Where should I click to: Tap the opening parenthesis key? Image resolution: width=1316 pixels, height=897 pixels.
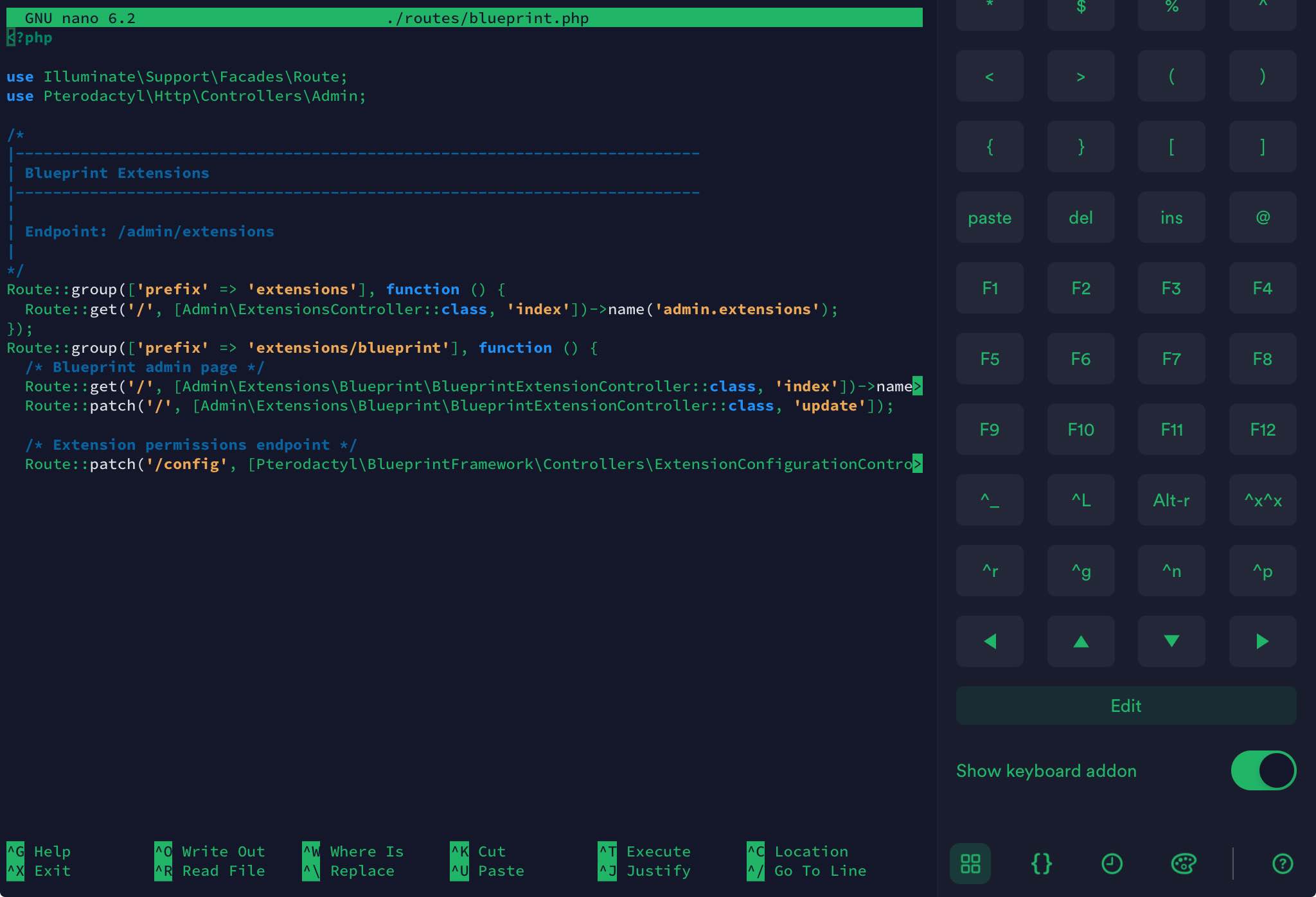(1171, 76)
